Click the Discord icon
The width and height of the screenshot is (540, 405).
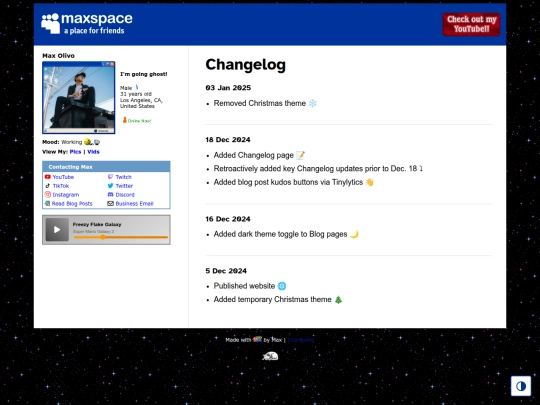click(110, 195)
